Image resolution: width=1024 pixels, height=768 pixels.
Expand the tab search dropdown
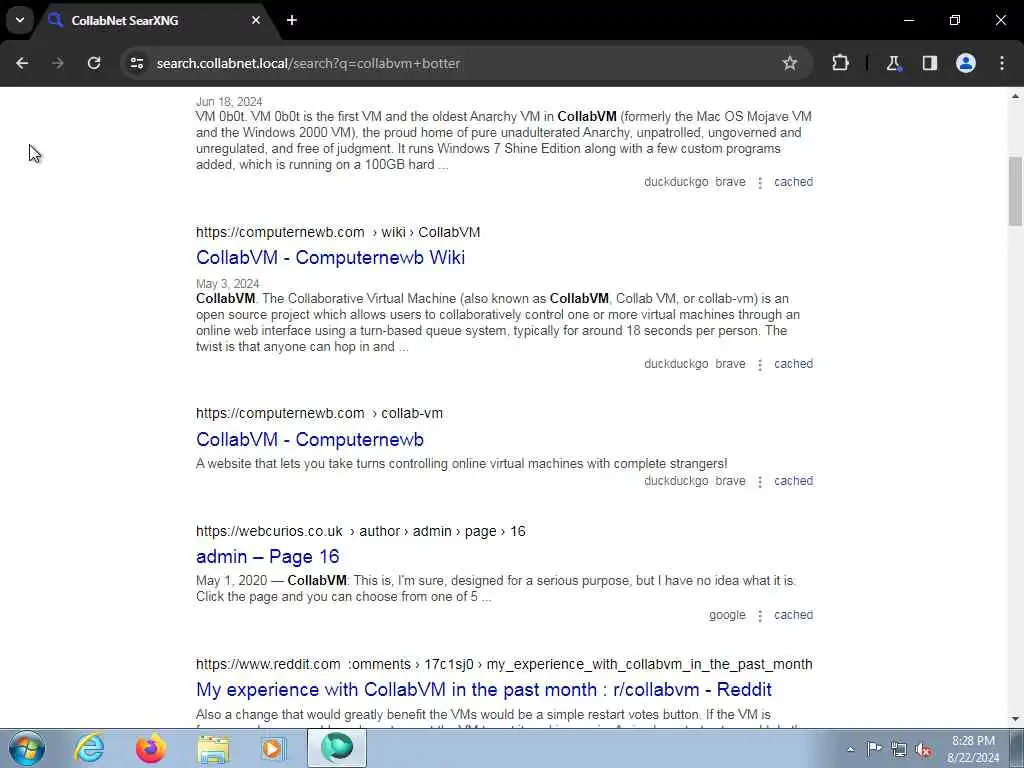point(20,20)
